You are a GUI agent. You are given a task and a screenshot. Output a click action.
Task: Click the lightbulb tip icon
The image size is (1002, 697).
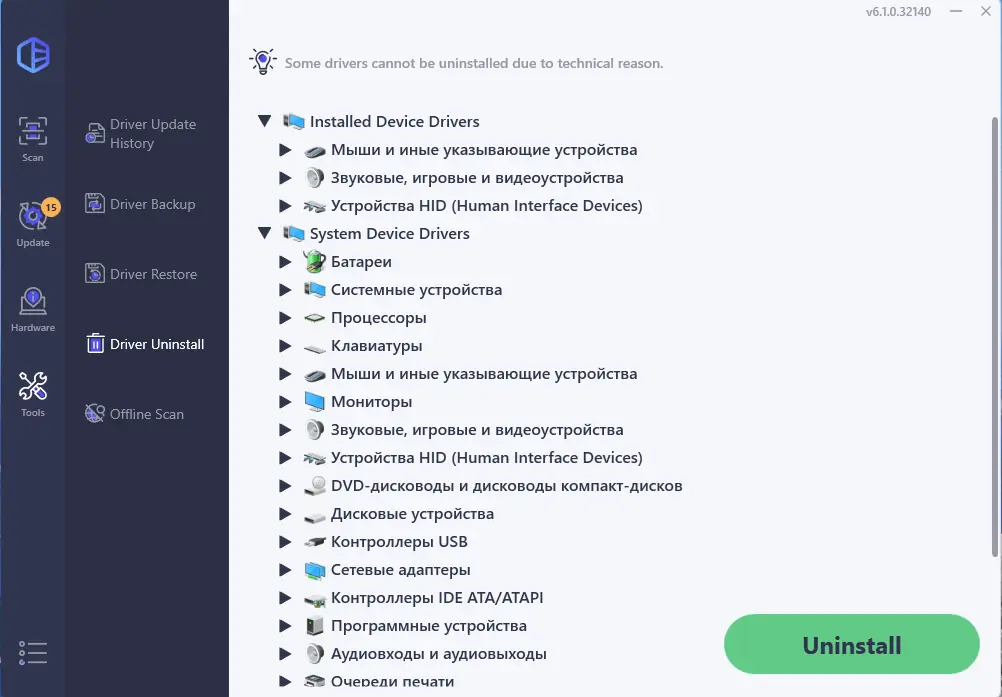point(262,62)
